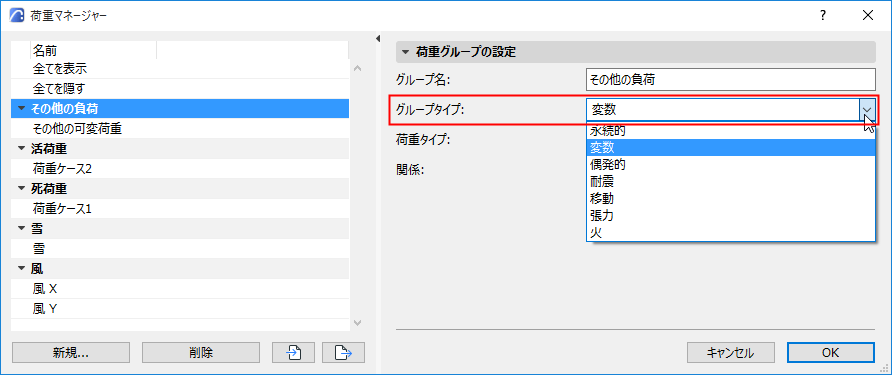Collapse the left panel with the splitter arrow

click(378, 38)
